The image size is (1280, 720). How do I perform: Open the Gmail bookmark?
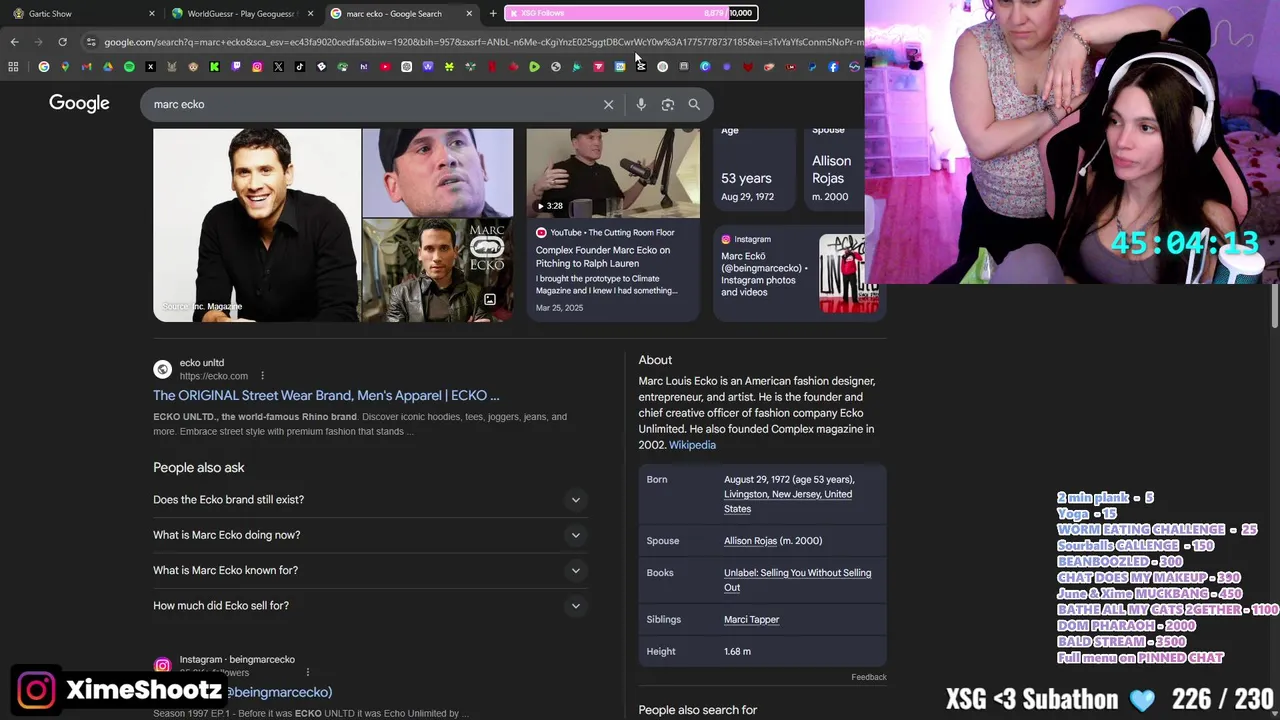coord(86,67)
